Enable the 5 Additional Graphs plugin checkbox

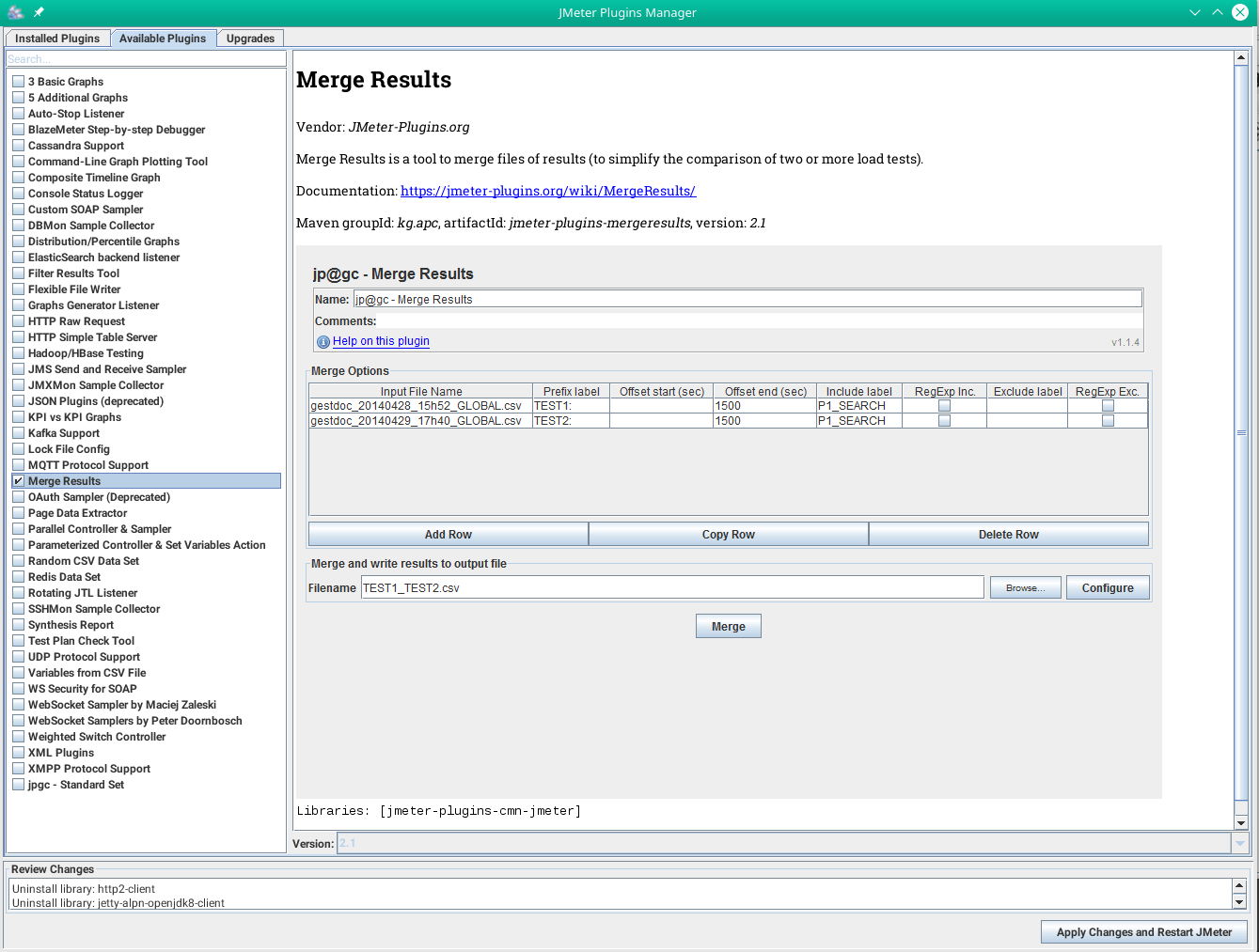(18, 98)
